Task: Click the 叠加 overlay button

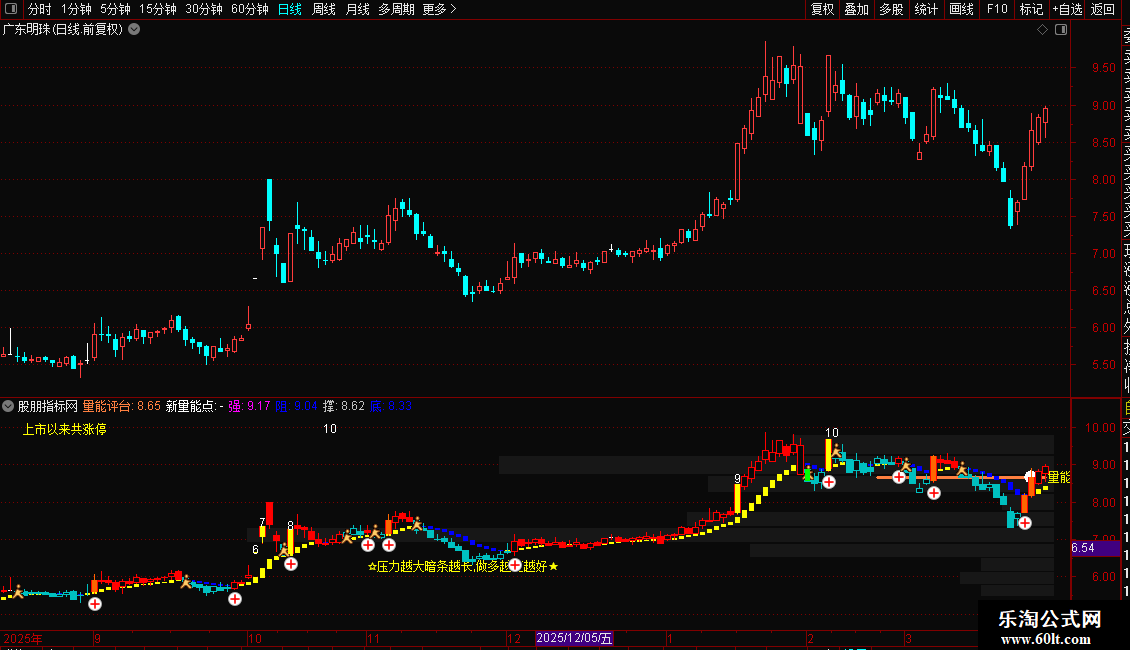Action: (857, 9)
